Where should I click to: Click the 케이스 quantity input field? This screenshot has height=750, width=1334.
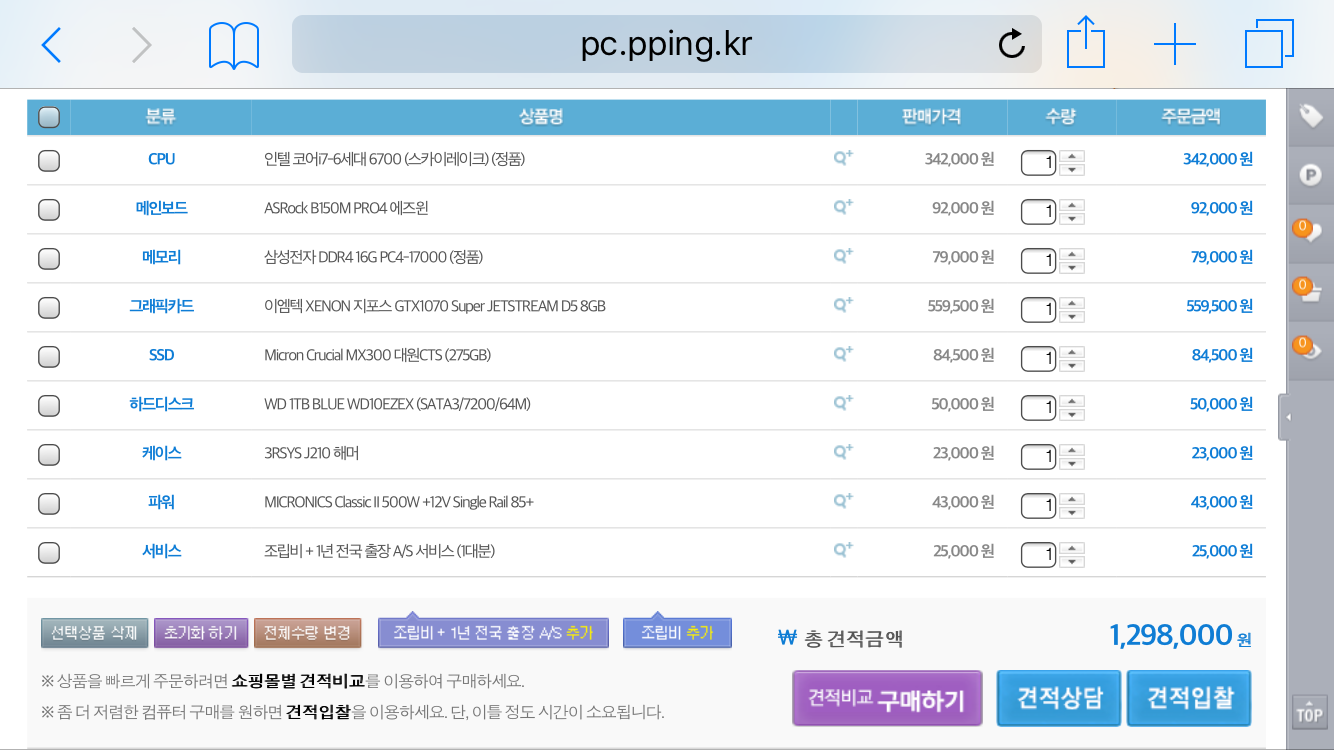[1038, 456]
